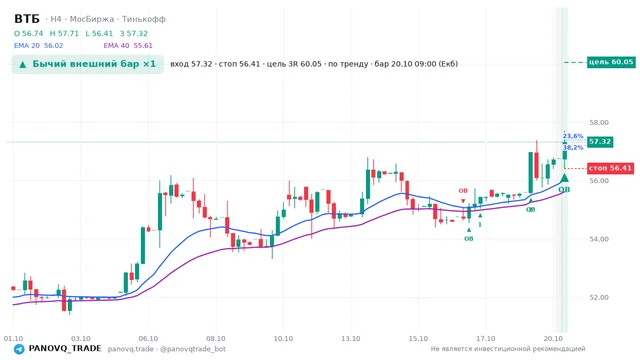640x360 pixels.
Task: Click the red OB down-arrow marker
Action: 463,201
